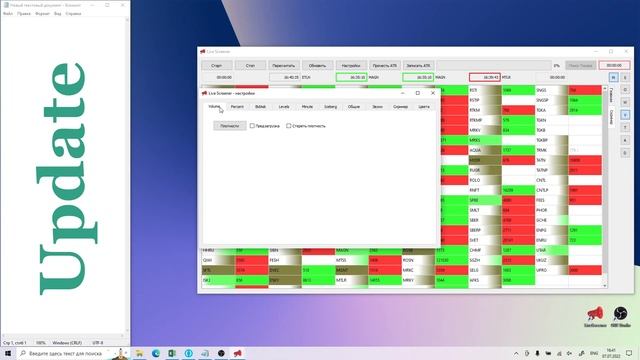
Task: Open the Levels settings tab
Action: pyautogui.click(x=284, y=107)
